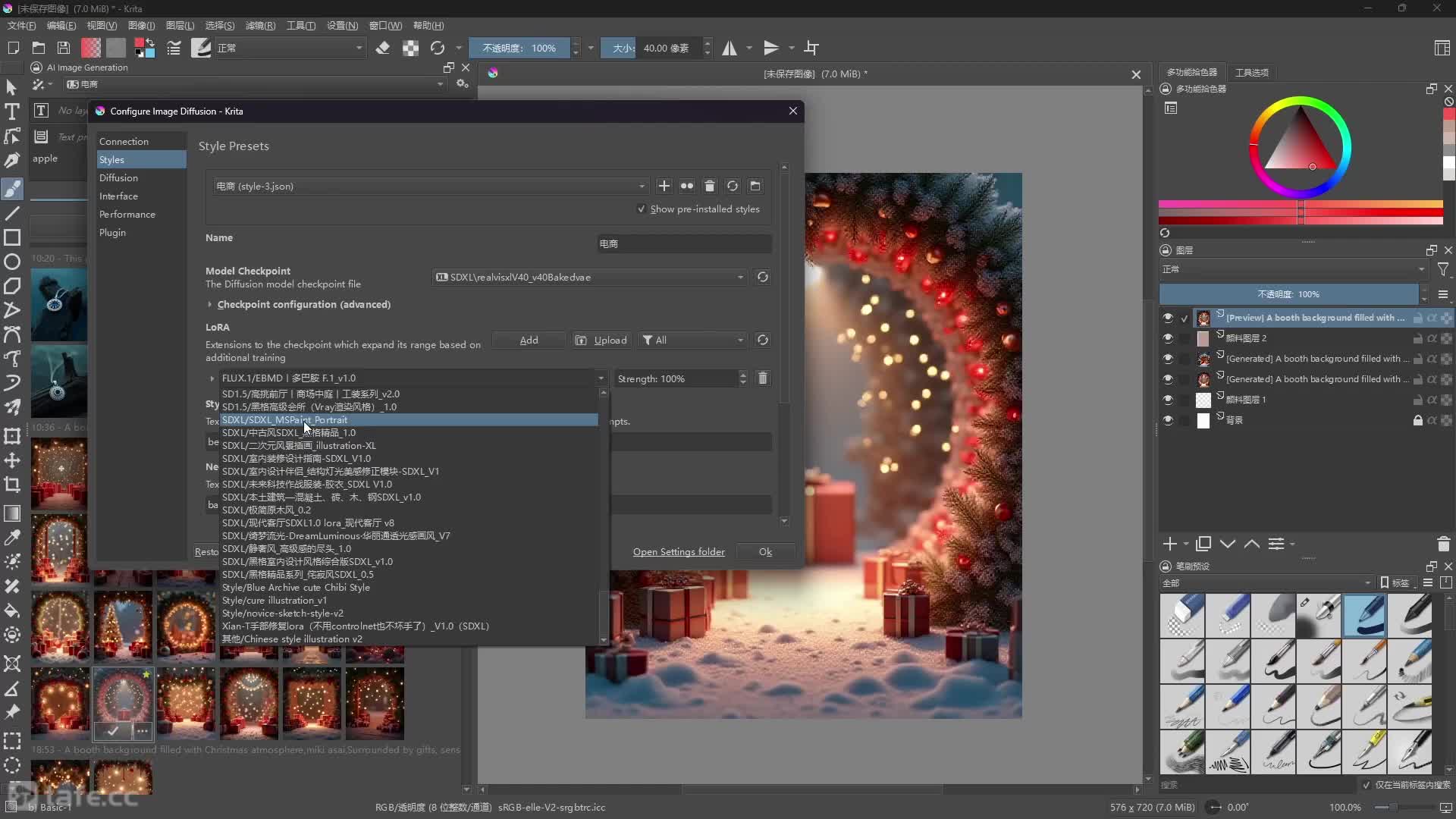Select the Move tool in toolbox
This screenshot has height=819, width=1456.
12,460
